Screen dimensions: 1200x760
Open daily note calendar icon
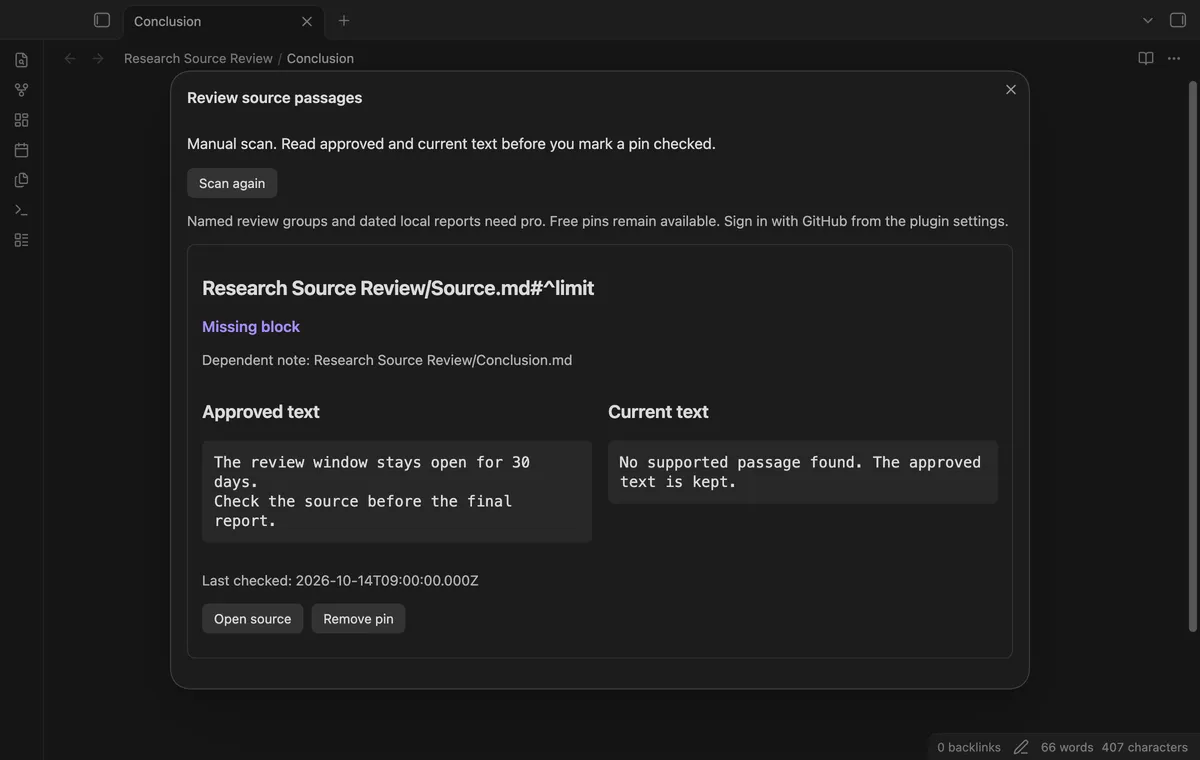click(x=21, y=150)
